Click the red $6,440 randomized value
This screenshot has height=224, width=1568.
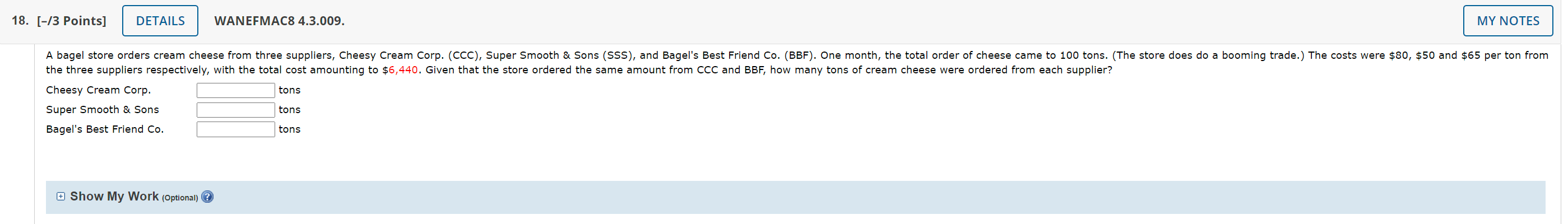click(402, 70)
